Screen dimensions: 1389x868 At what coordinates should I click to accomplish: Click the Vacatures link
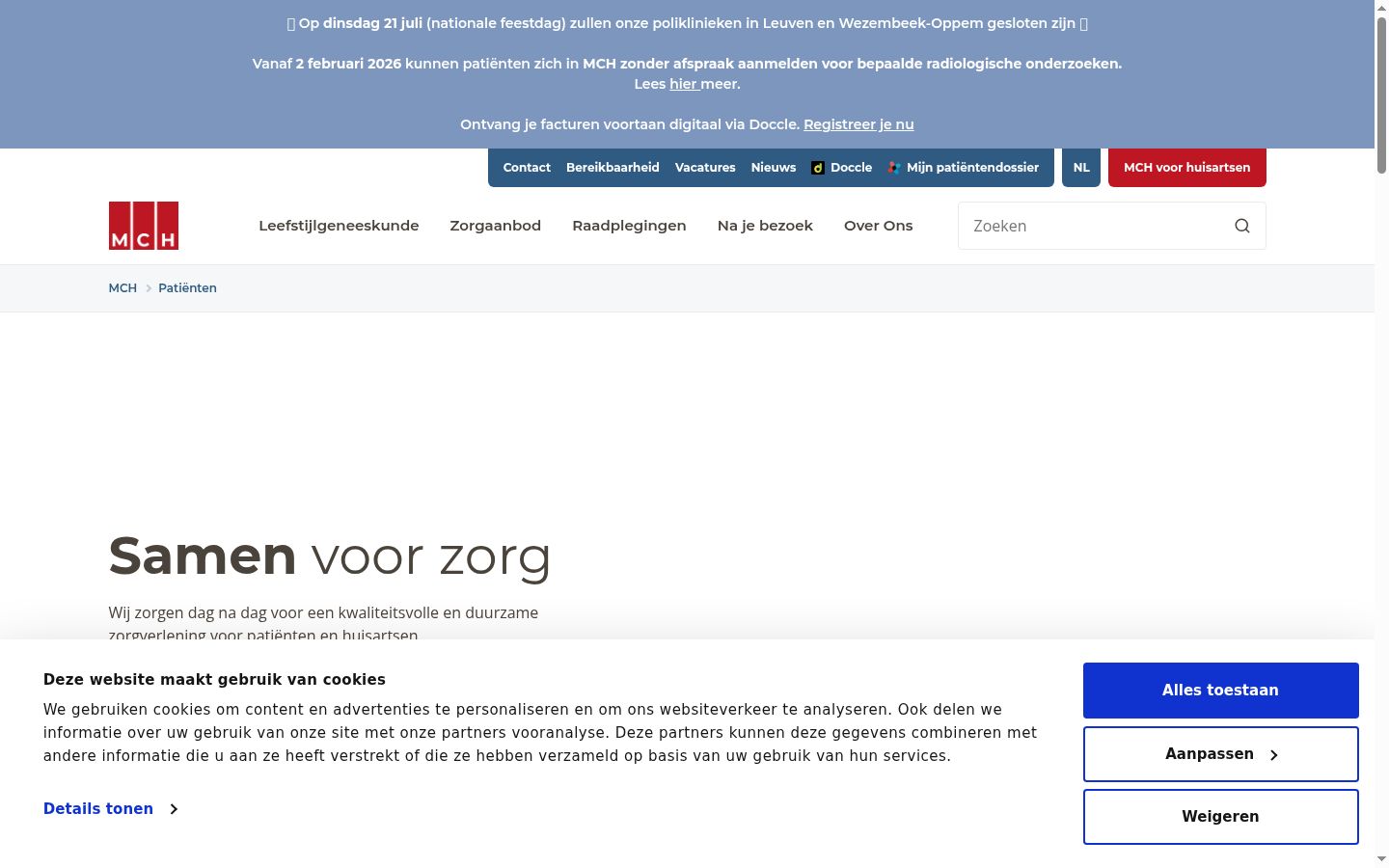705,168
